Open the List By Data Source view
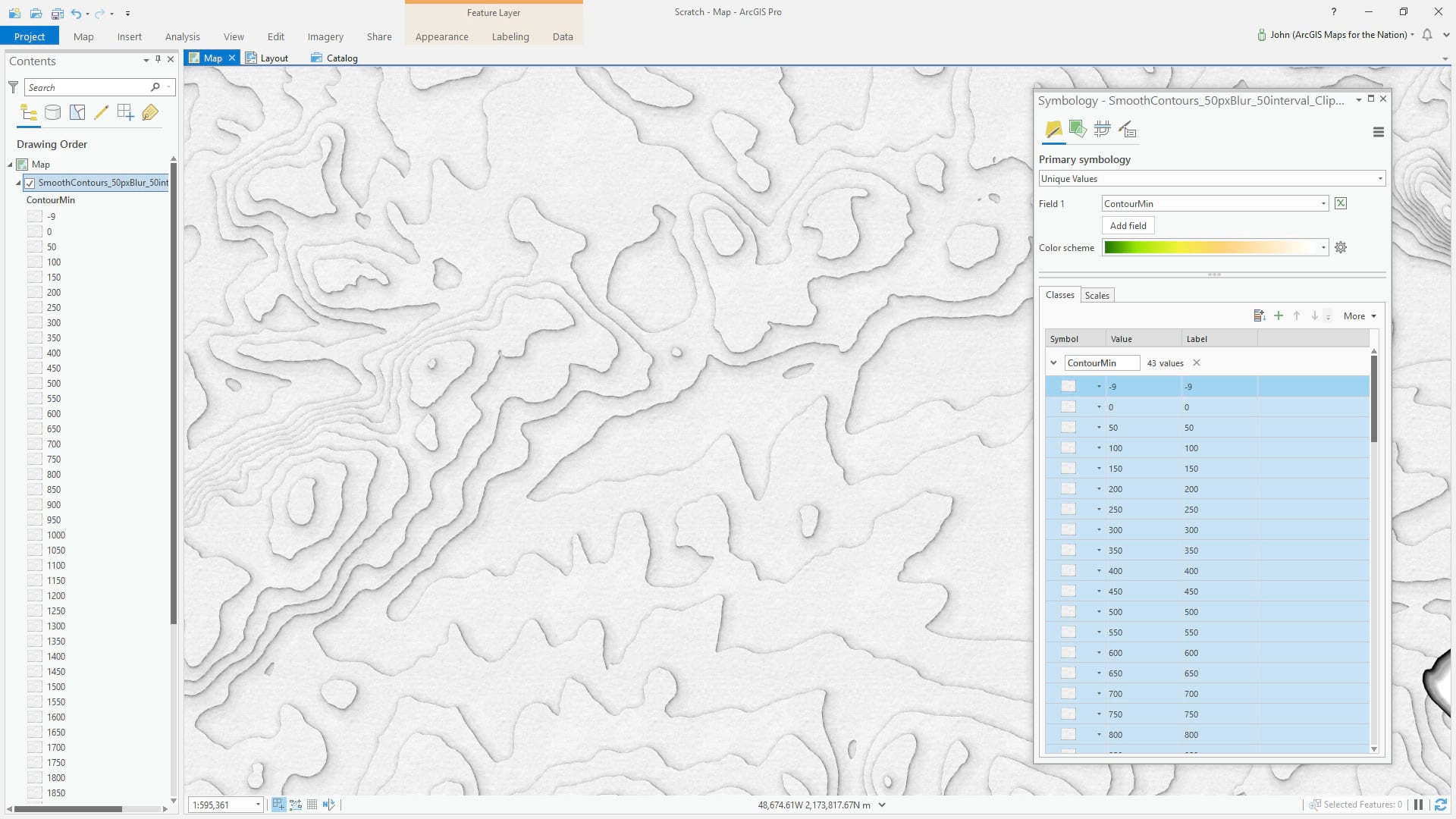Viewport: 1456px width, 819px height. tap(52, 113)
